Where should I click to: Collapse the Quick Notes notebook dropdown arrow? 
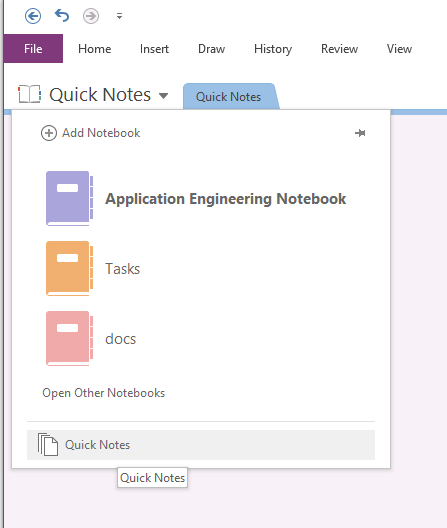coord(163,96)
